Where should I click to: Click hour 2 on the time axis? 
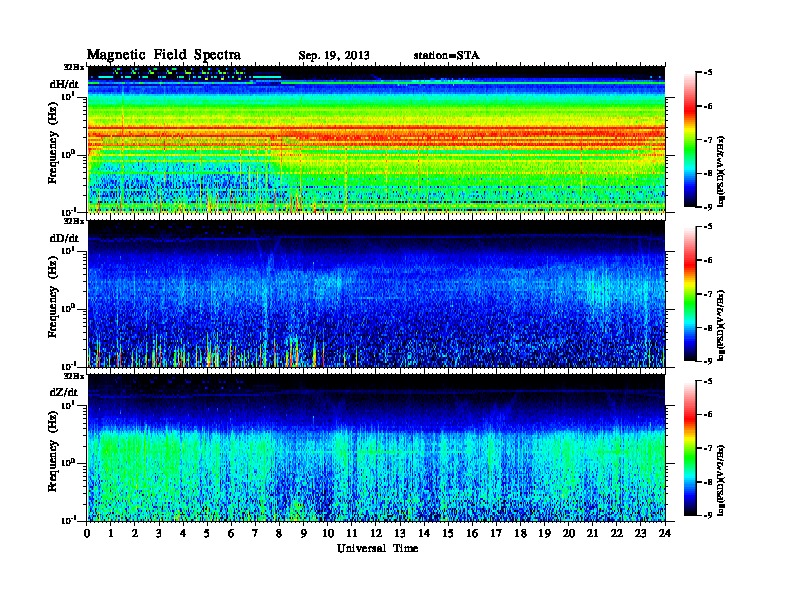135,534
